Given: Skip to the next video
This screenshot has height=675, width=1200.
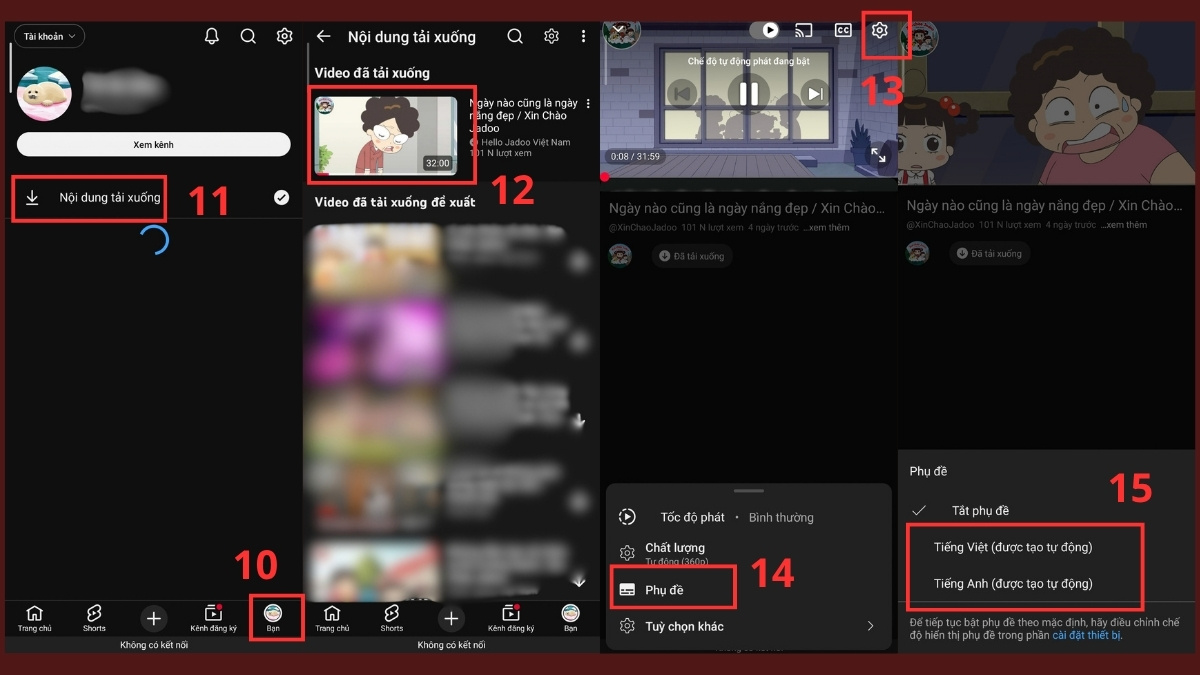Looking at the screenshot, I should point(816,94).
